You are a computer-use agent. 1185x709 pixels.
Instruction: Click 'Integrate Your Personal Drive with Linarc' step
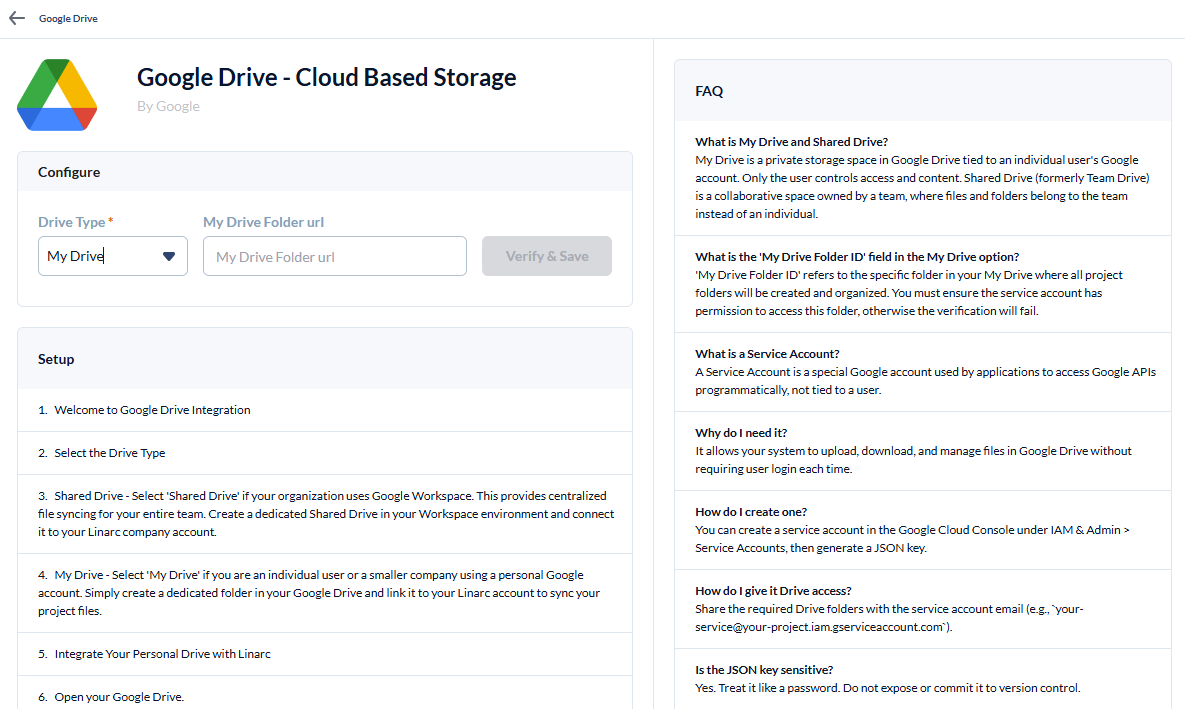pyautogui.click(x=325, y=654)
